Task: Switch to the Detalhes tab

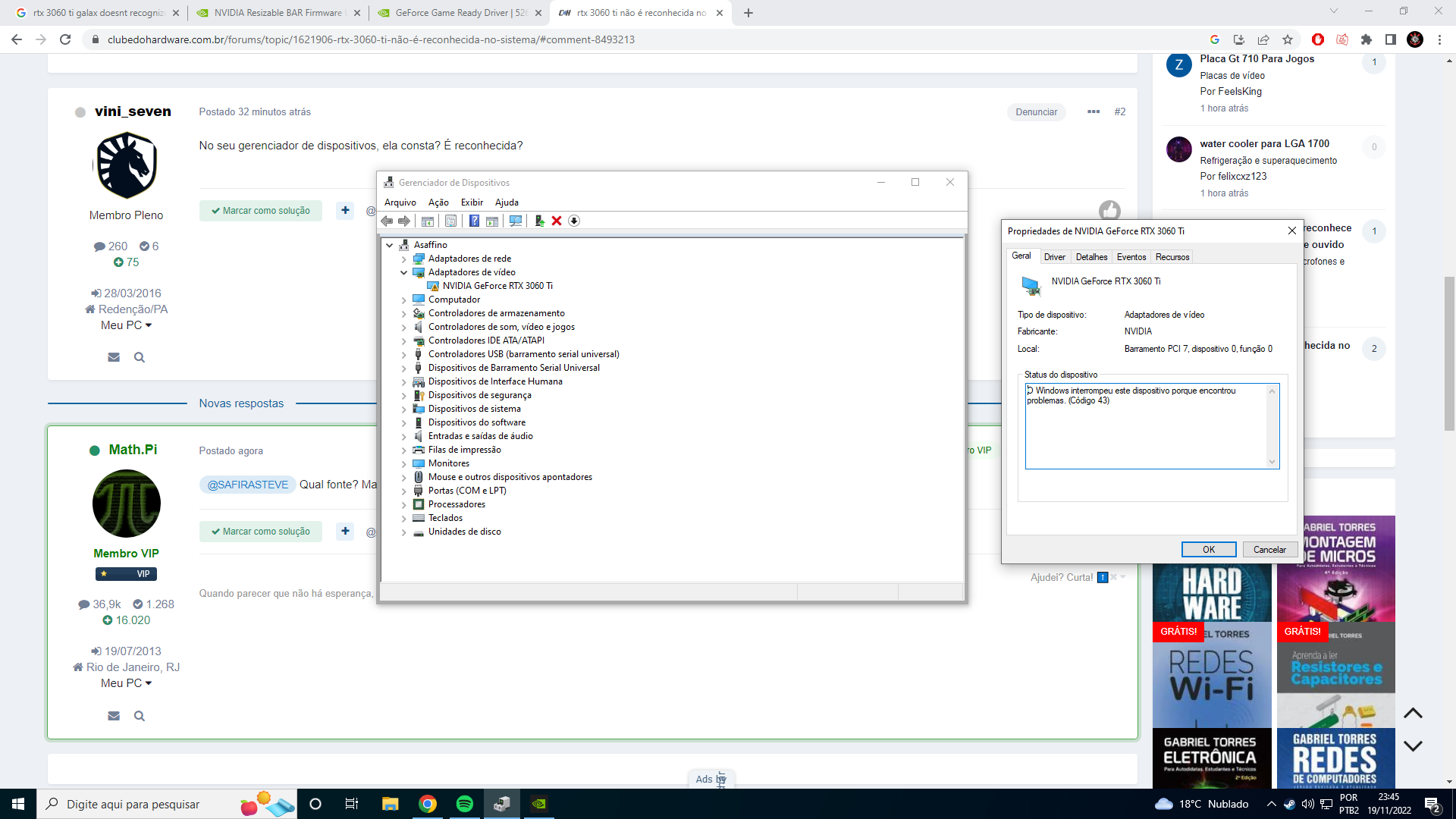Action: pos(1091,257)
